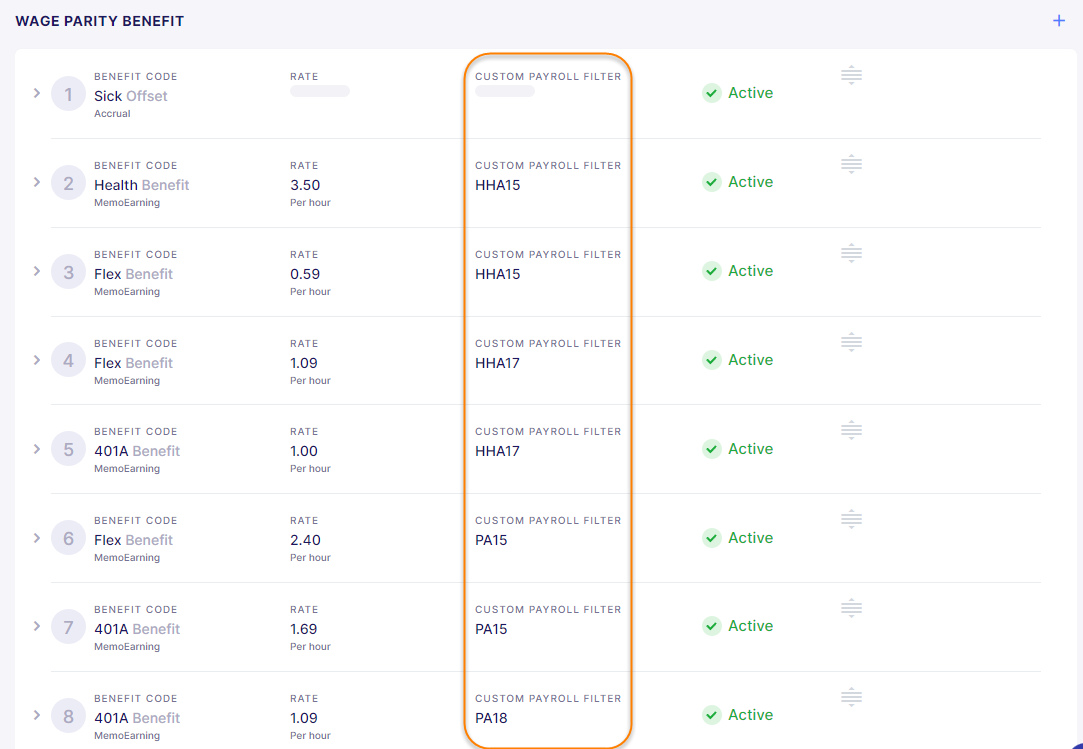Click Active check icon on row 7
The width and height of the screenshot is (1083, 749).
[x=711, y=626]
